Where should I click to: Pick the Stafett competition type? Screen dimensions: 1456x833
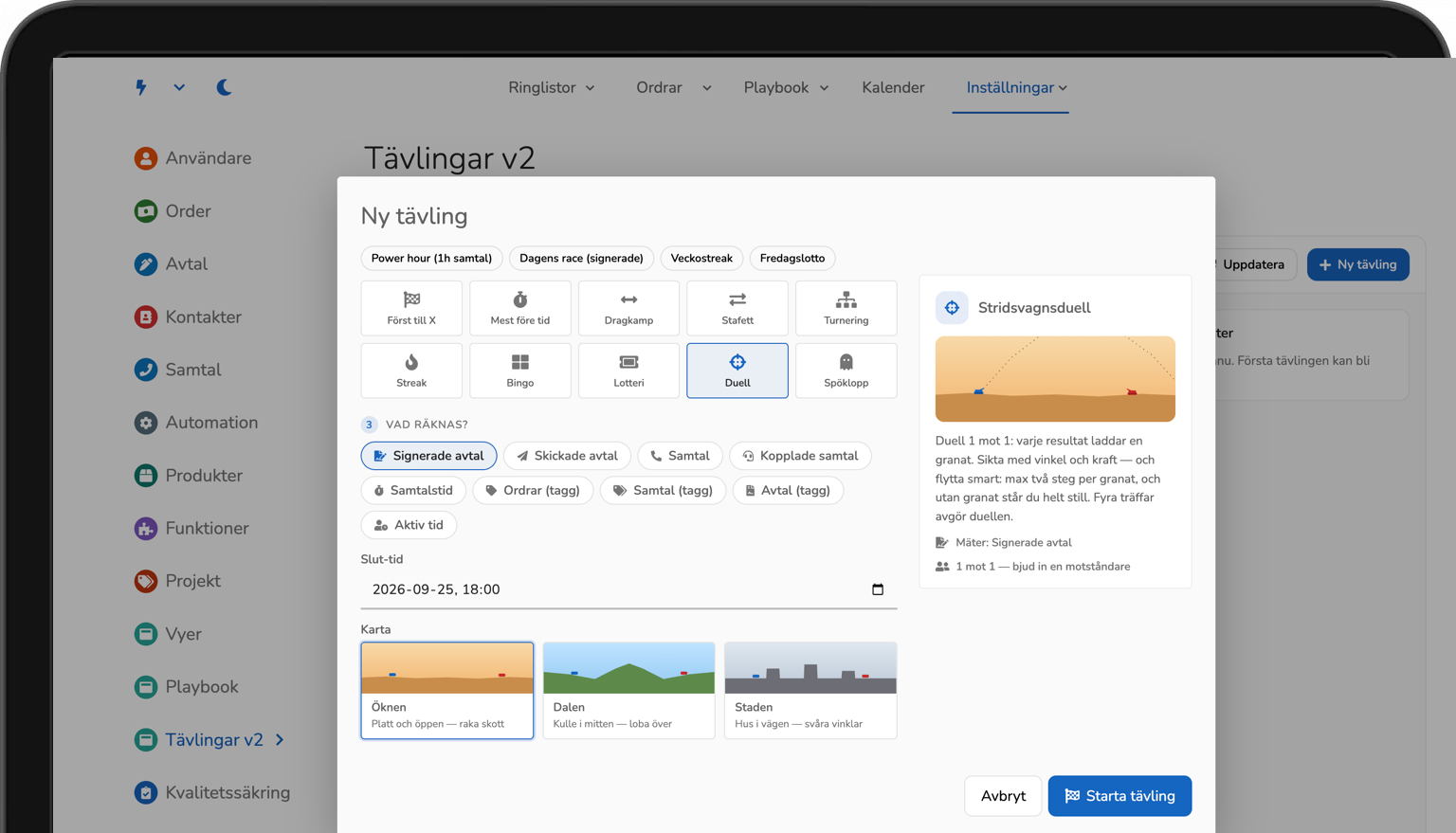(737, 308)
